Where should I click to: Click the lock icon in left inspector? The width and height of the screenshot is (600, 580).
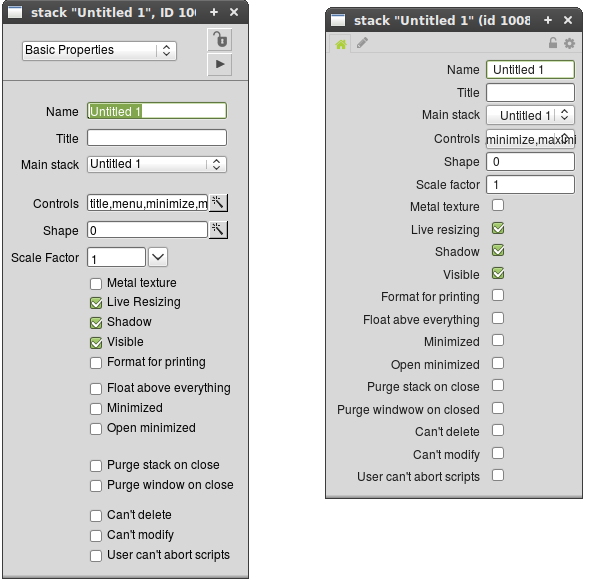(219, 39)
